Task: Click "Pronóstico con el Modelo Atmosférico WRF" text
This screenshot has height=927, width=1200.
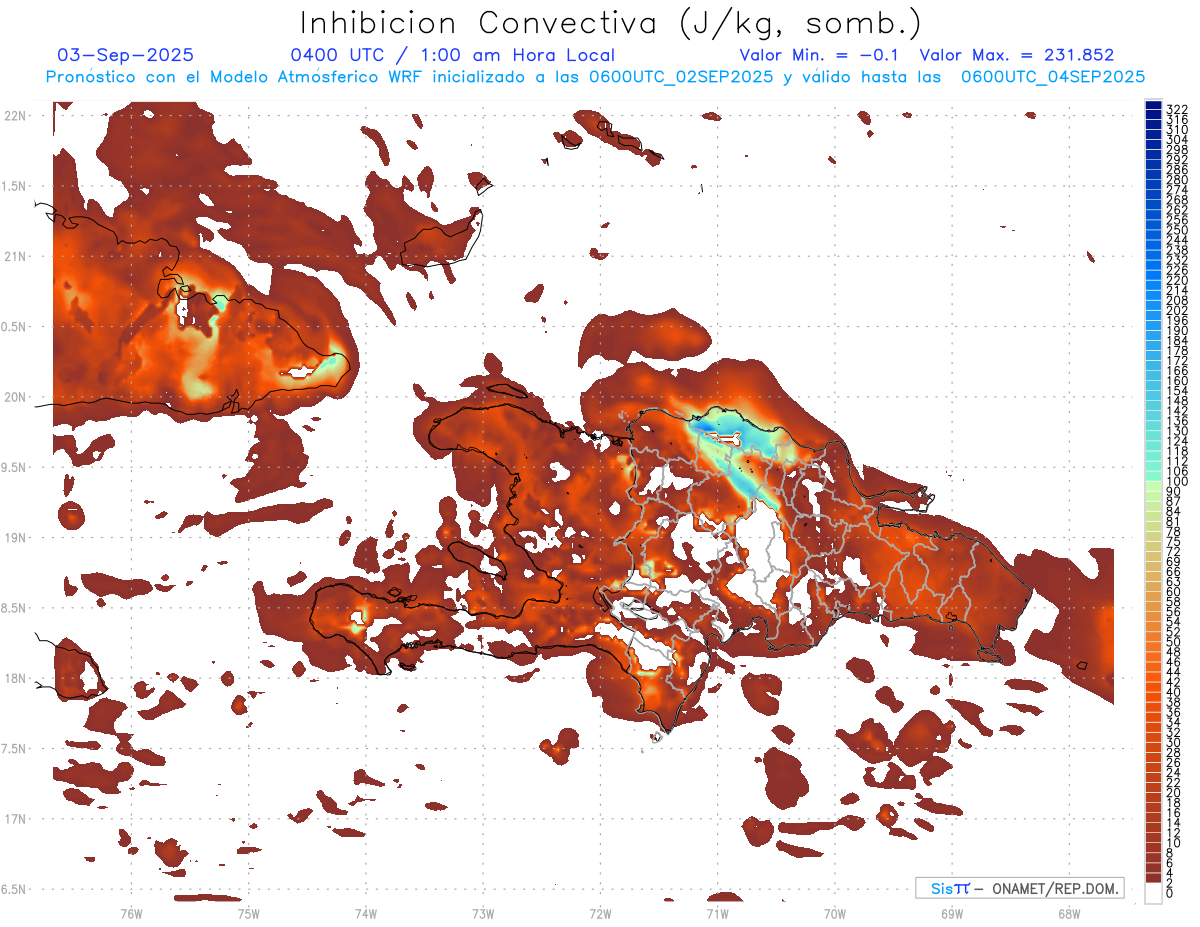Action: click(x=236, y=76)
